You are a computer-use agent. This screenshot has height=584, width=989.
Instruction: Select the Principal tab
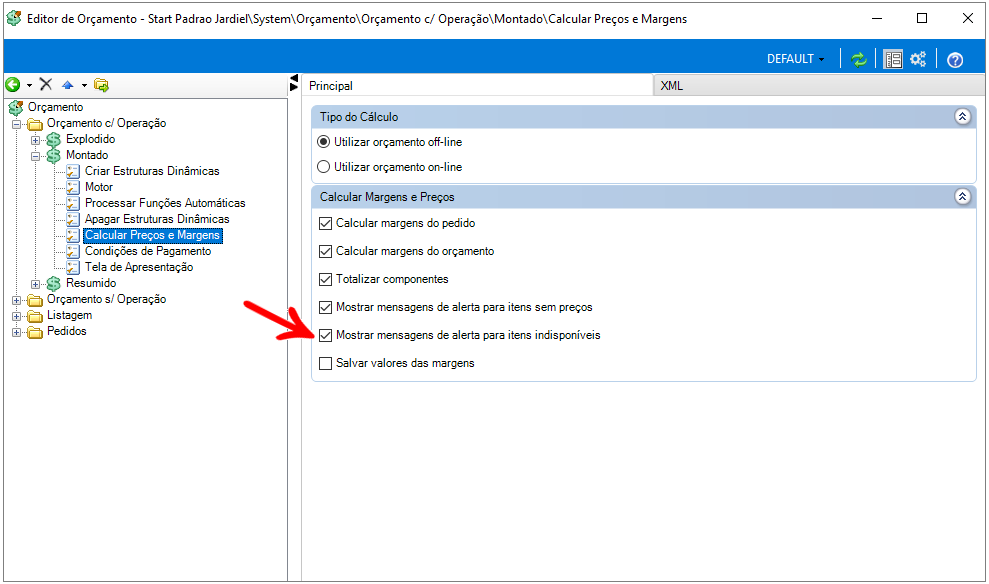click(330, 86)
